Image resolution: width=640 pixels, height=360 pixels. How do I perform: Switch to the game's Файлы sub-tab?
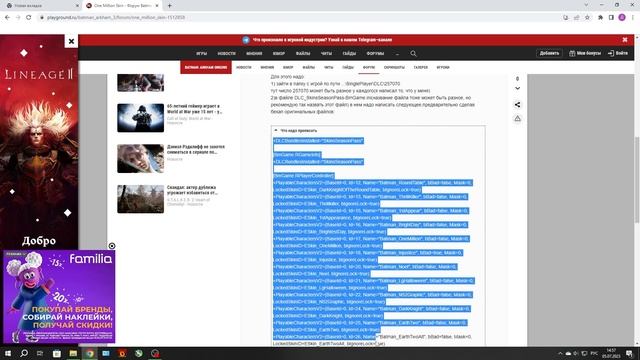(x=309, y=67)
